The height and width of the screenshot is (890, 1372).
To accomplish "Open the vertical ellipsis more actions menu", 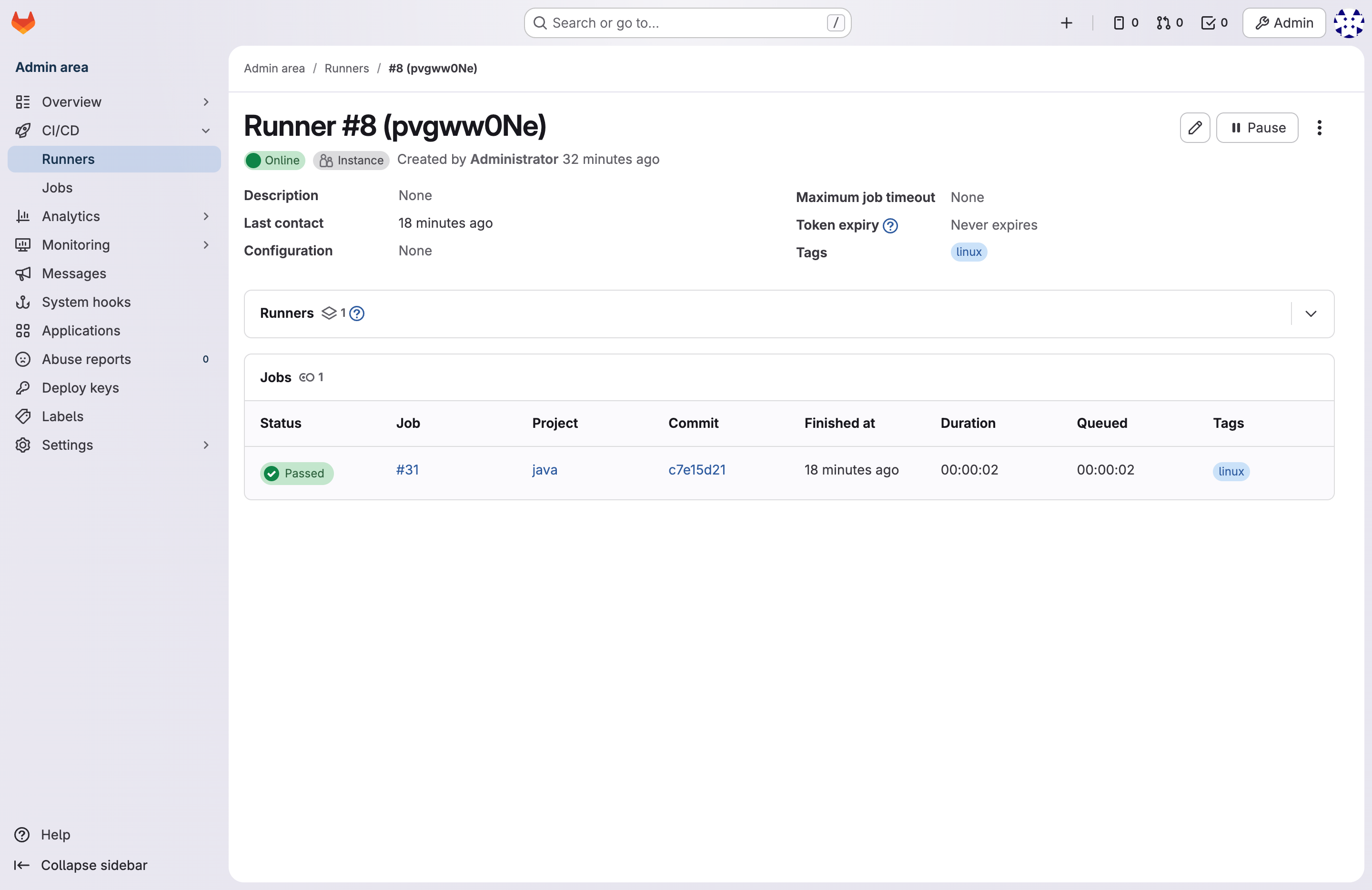I will coord(1319,127).
